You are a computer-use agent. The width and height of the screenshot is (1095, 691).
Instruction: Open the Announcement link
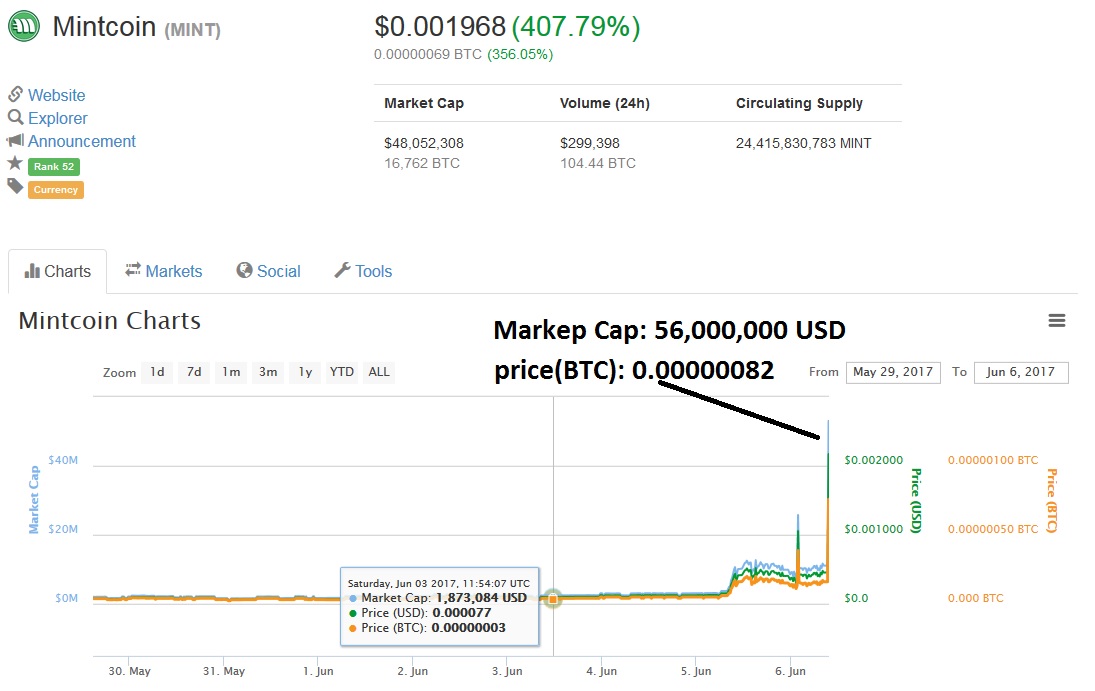[82, 141]
